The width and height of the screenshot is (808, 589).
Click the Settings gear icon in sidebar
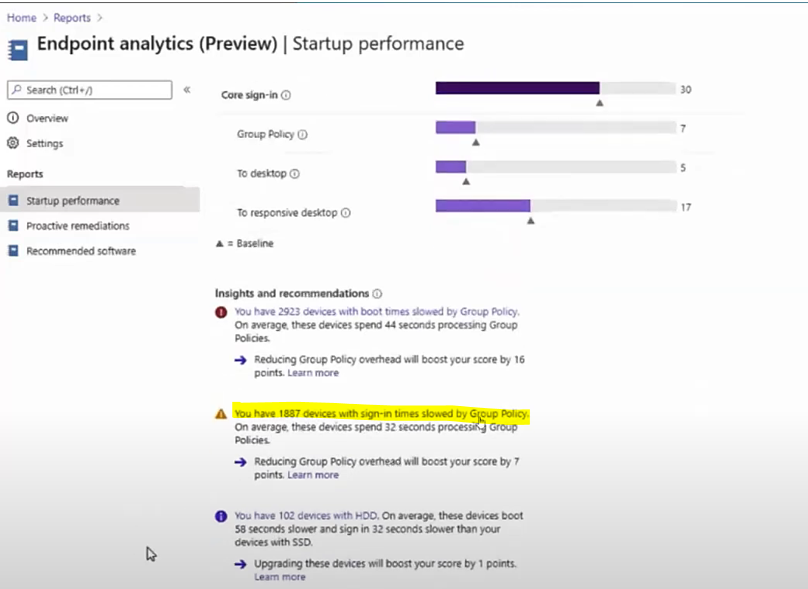click(x=13, y=143)
